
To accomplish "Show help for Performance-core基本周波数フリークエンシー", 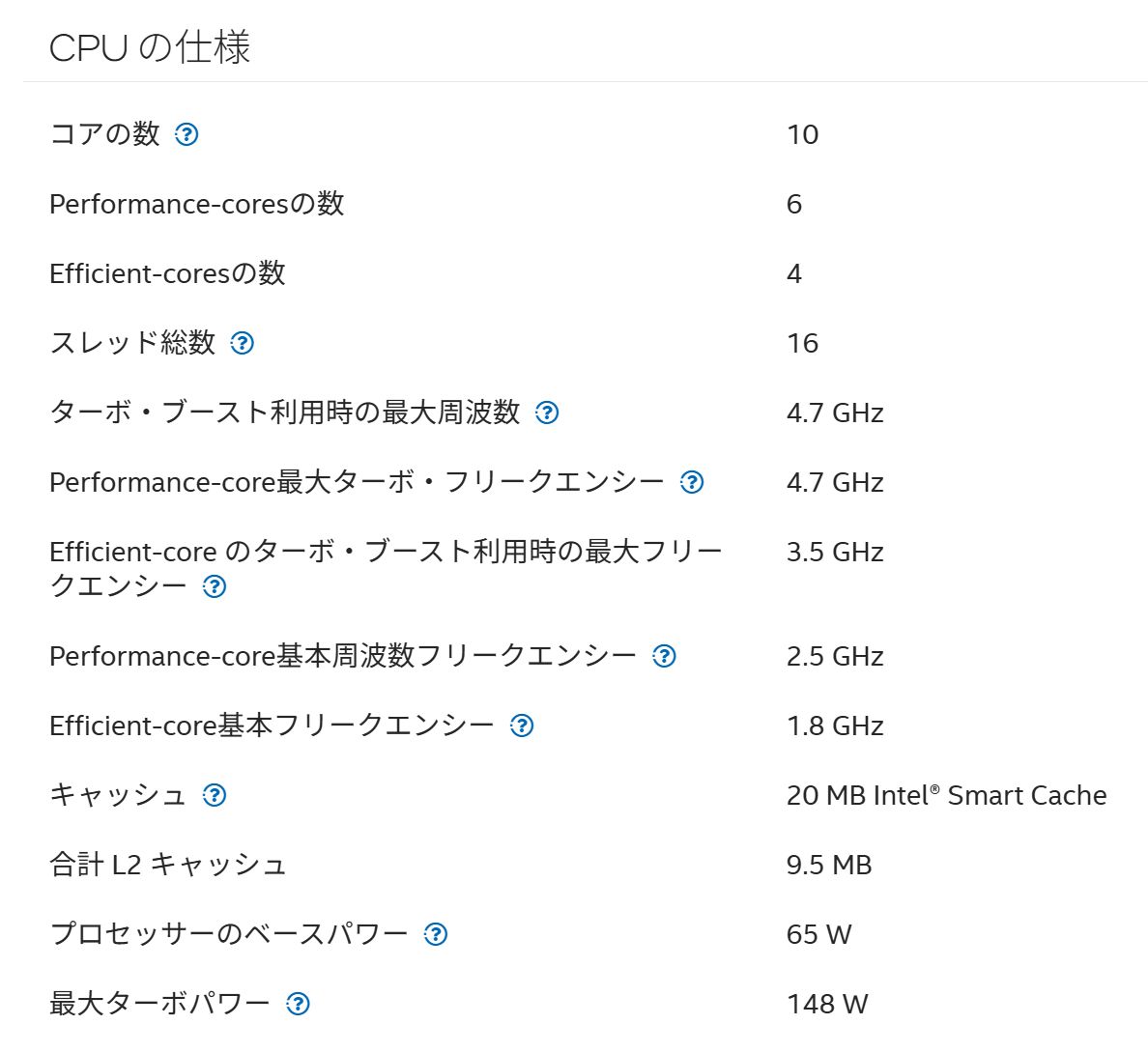I will click(x=664, y=656).
